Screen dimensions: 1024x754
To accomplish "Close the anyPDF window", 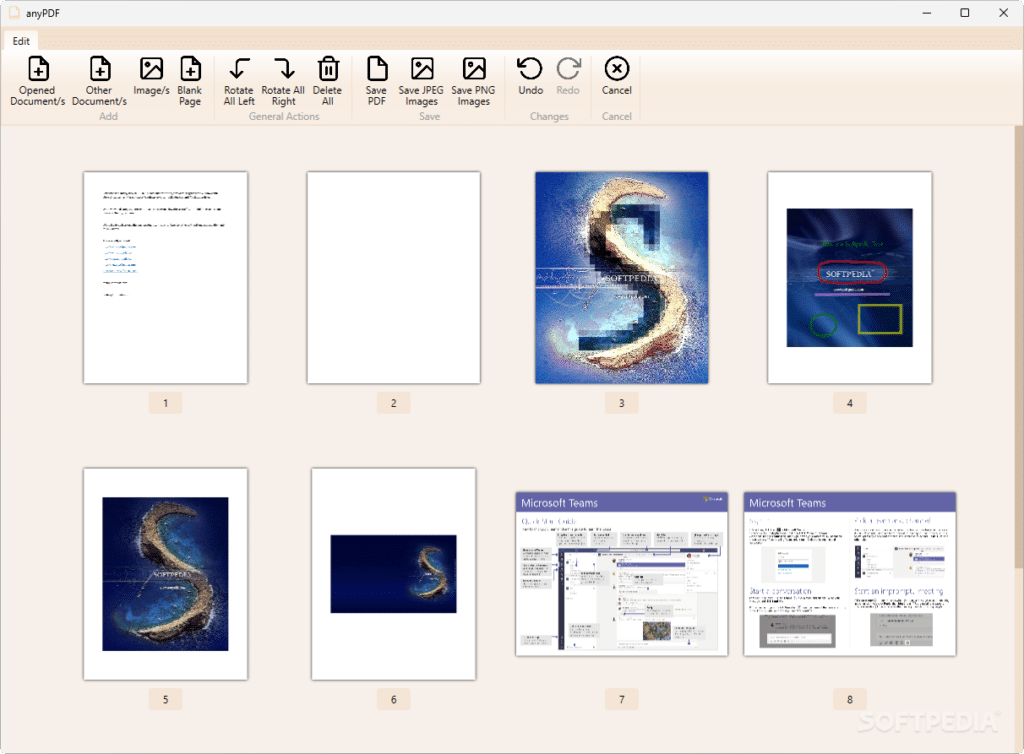I will [x=1004, y=13].
